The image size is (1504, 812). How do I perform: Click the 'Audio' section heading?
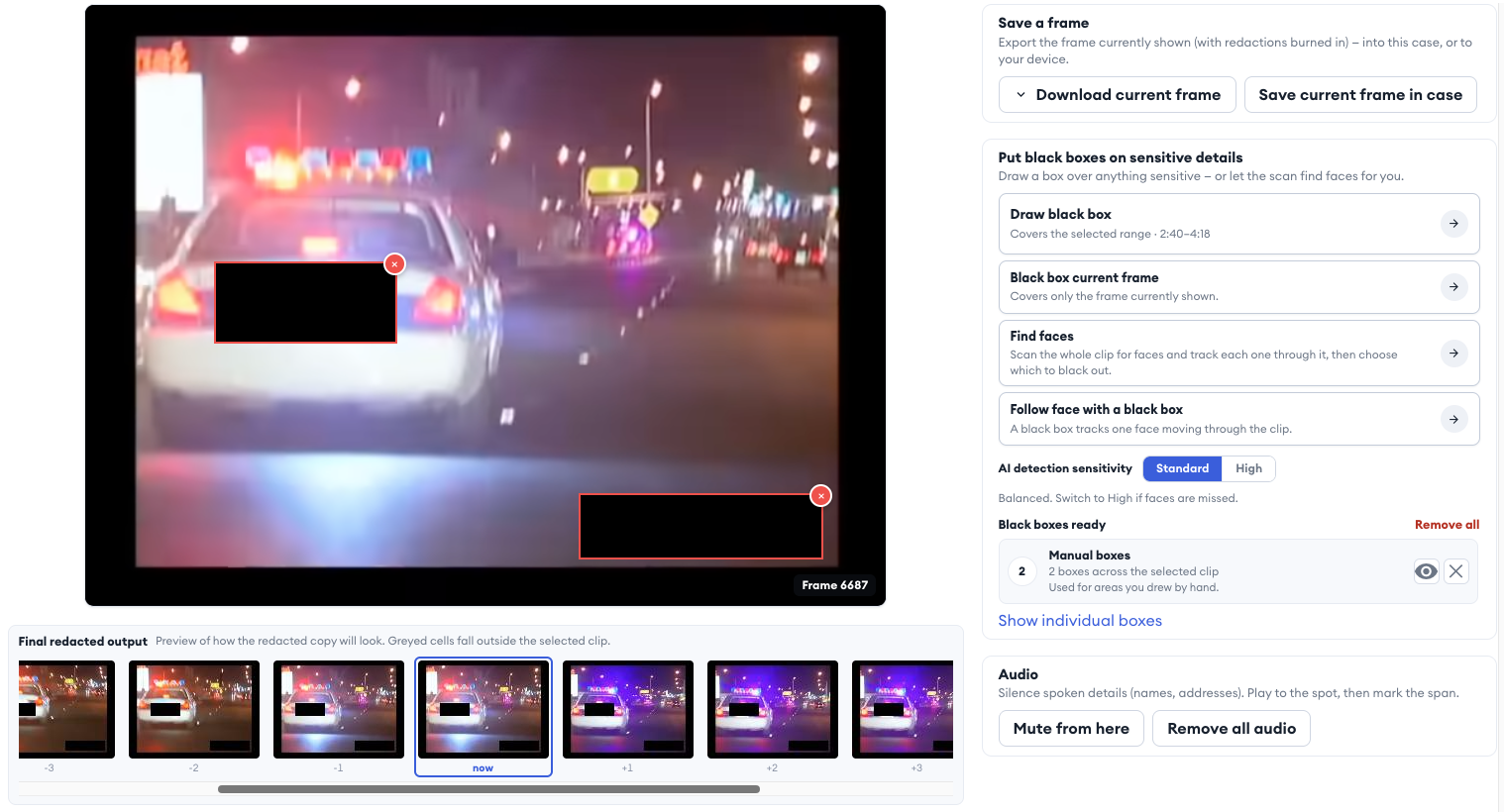pos(1018,674)
